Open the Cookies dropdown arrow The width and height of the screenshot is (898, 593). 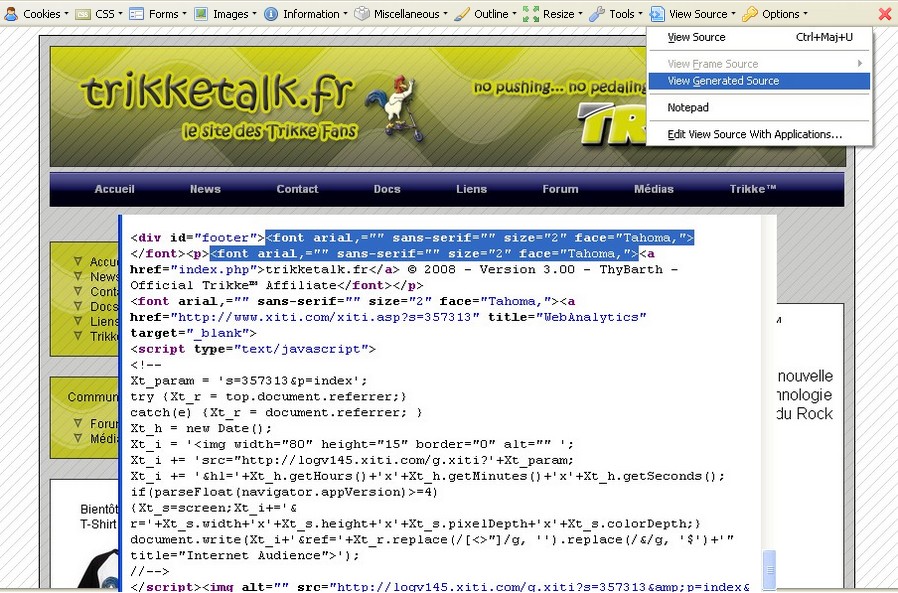click(66, 14)
